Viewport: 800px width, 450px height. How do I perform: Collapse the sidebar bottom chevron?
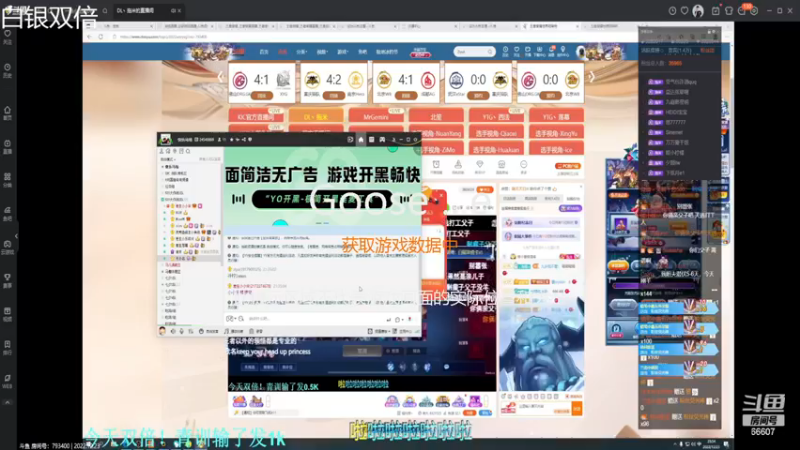click(x=8, y=403)
